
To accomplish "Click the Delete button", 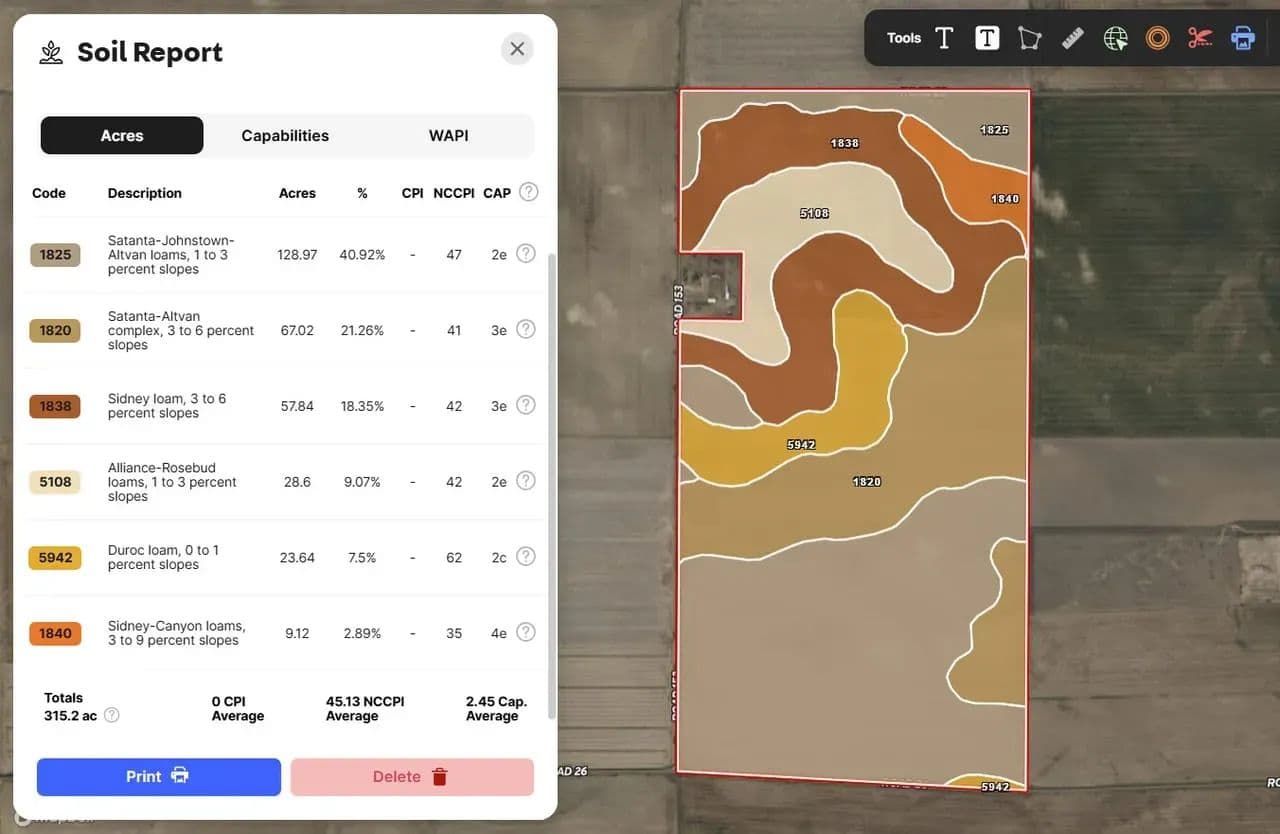I will tap(412, 777).
